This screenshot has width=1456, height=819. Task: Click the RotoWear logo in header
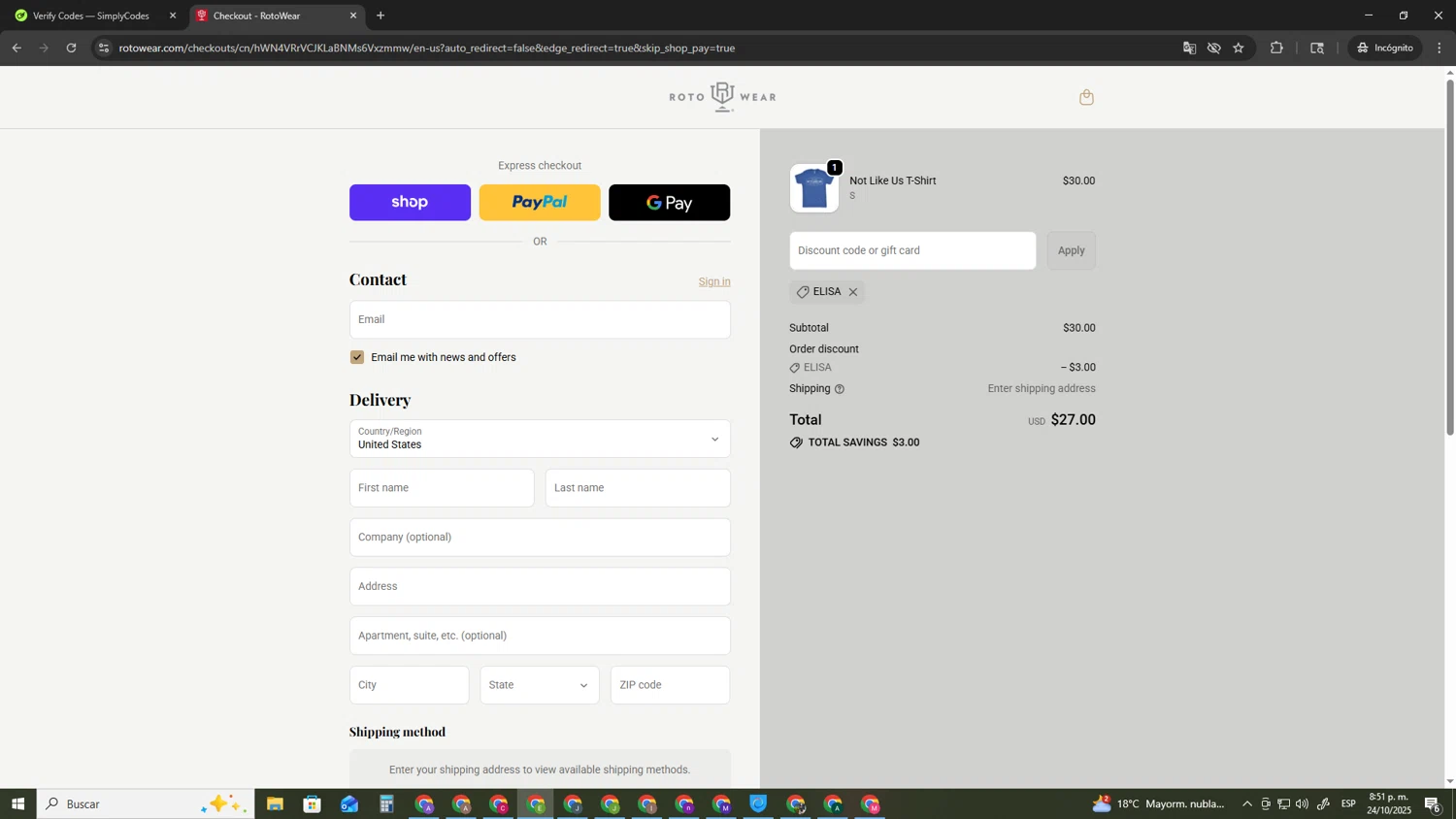coord(722,97)
